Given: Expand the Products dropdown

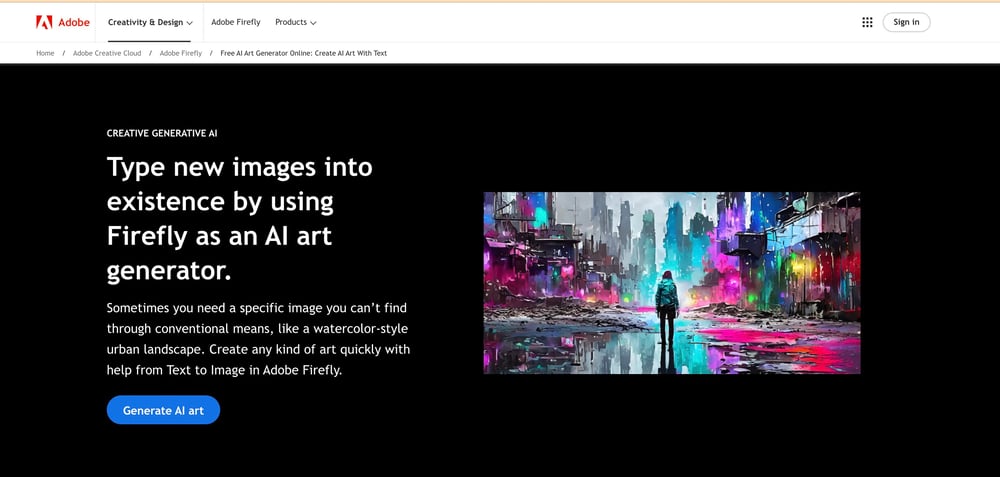Looking at the screenshot, I should [295, 22].
